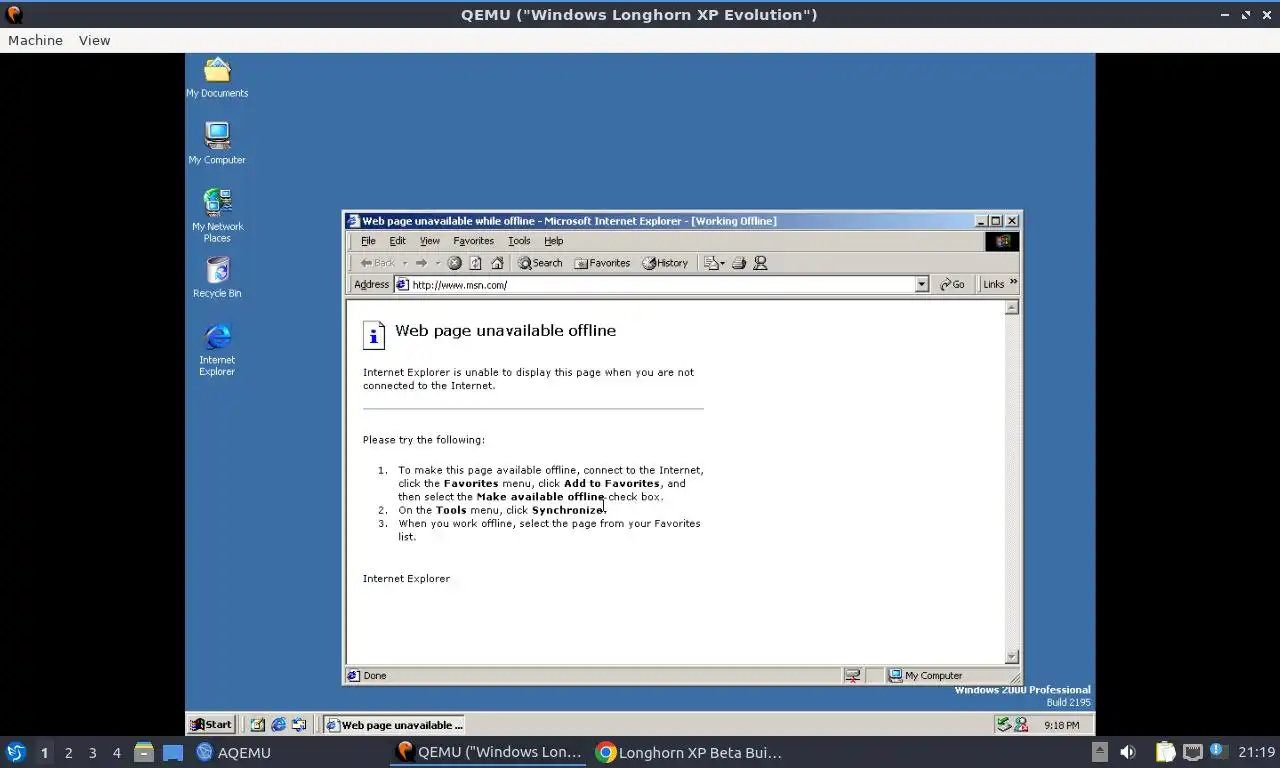Click the disabled Back toolbar button
This screenshot has width=1280, height=768.
377,263
